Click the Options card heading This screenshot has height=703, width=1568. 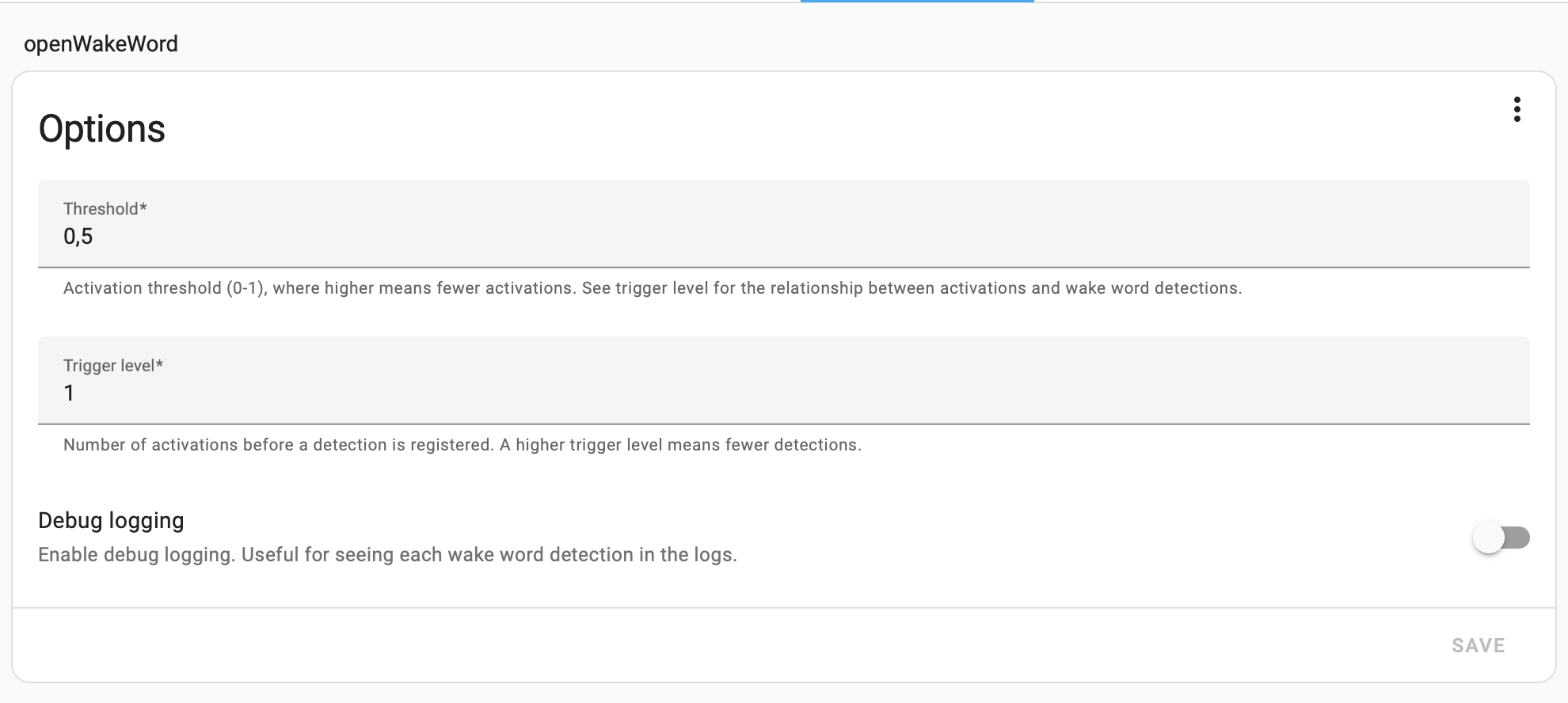coord(102,129)
